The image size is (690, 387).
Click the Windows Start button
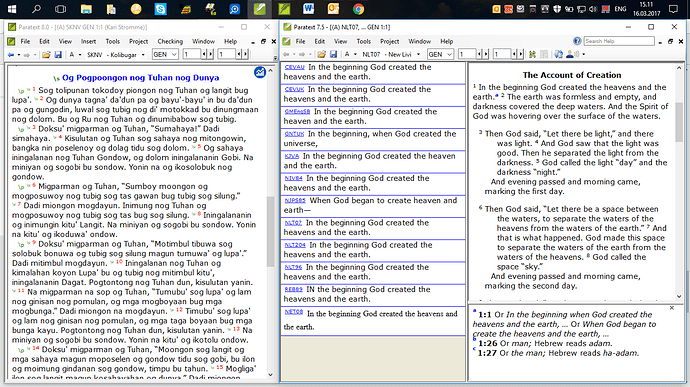pyautogui.click(x=12, y=9)
